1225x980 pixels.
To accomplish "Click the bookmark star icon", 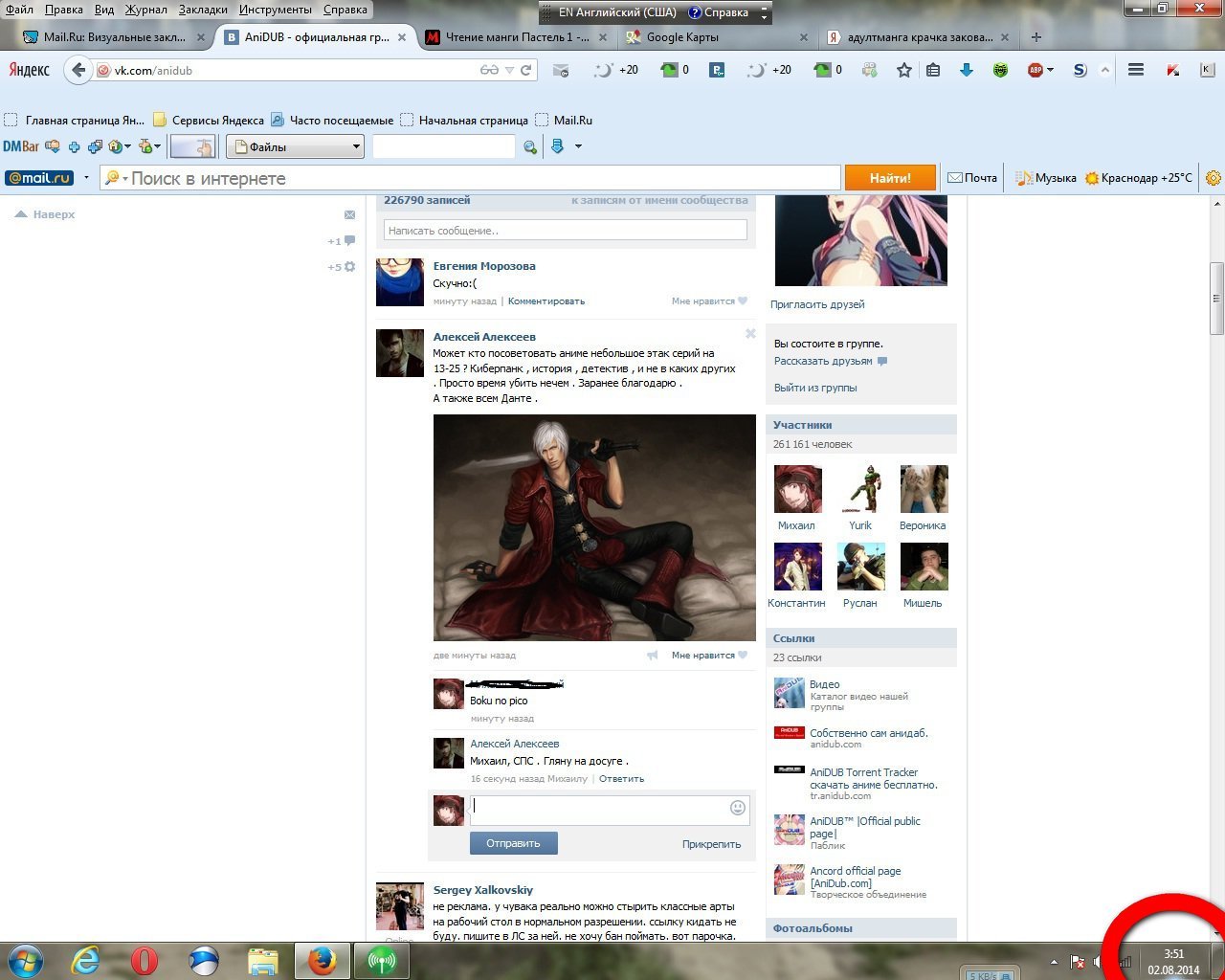I will coord(903,70).
